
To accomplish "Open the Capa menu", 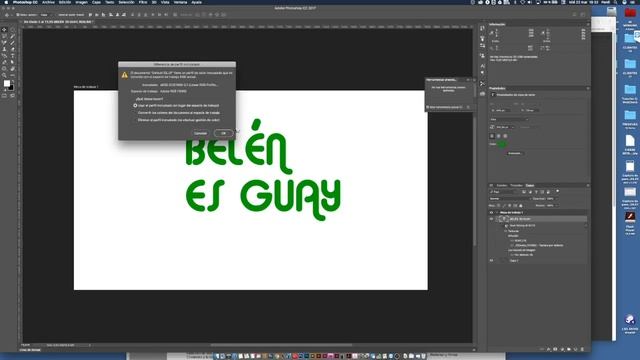I will click(96, 2).
